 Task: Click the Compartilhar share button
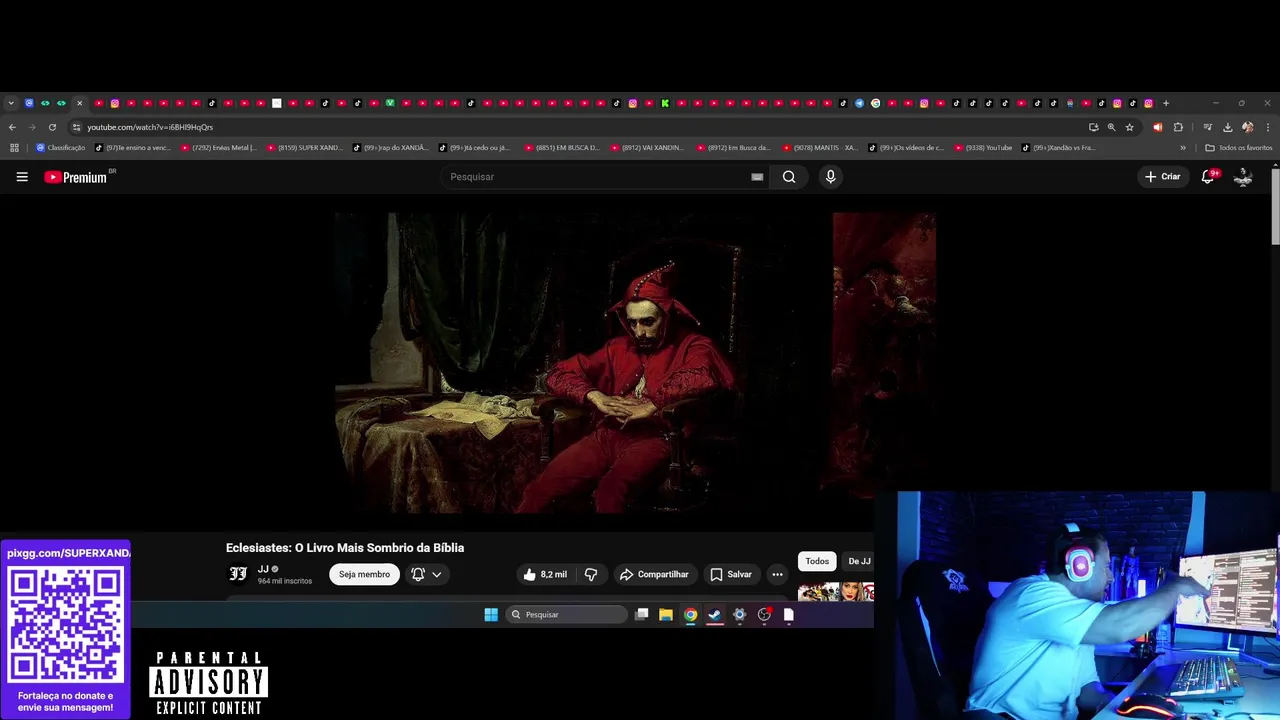654,574
